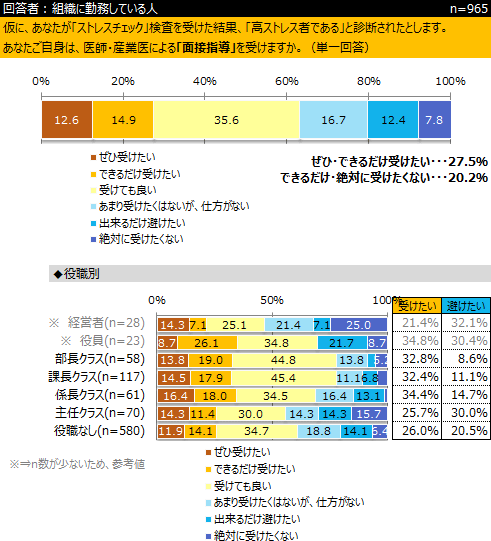Click the 出来るだけ避けたい swatch in the upper legend
This screenshot has width=491, height=541.
pos(93,224)
